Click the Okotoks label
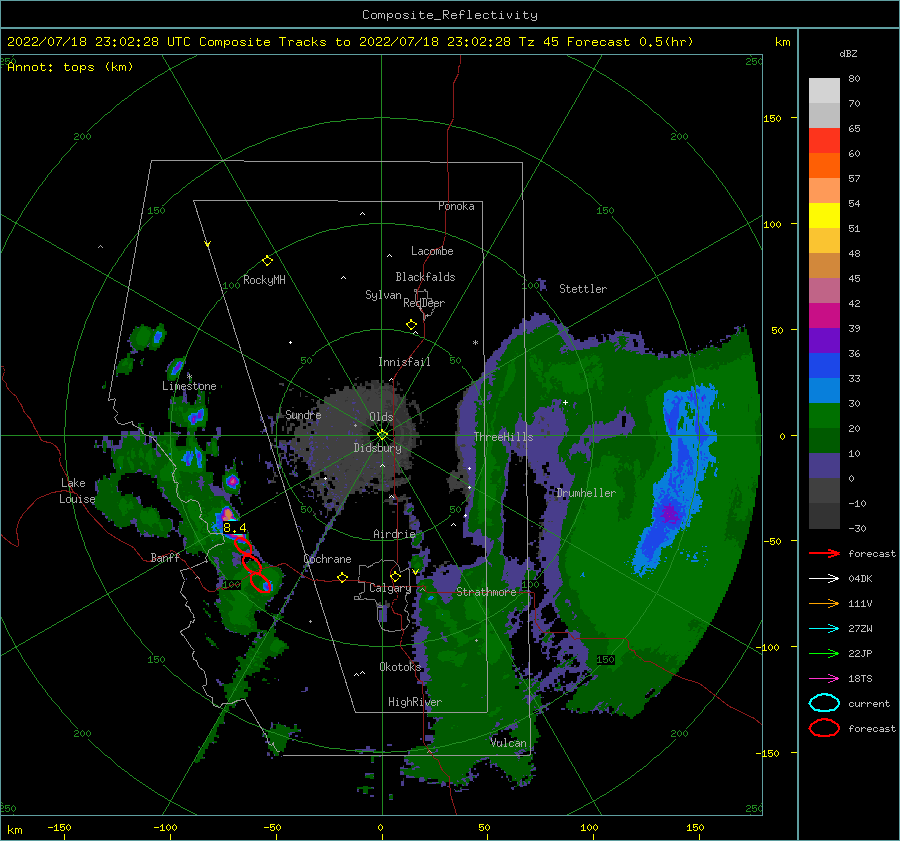Image resolution: width=900 pixels, height=841 pixels. 400,666
